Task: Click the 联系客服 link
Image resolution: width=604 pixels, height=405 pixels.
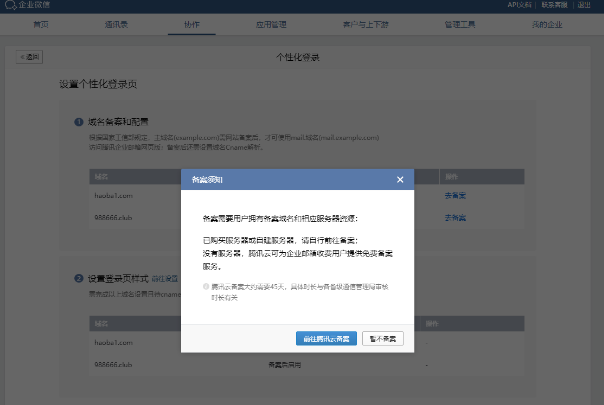Action: click(x=555, y=5)
